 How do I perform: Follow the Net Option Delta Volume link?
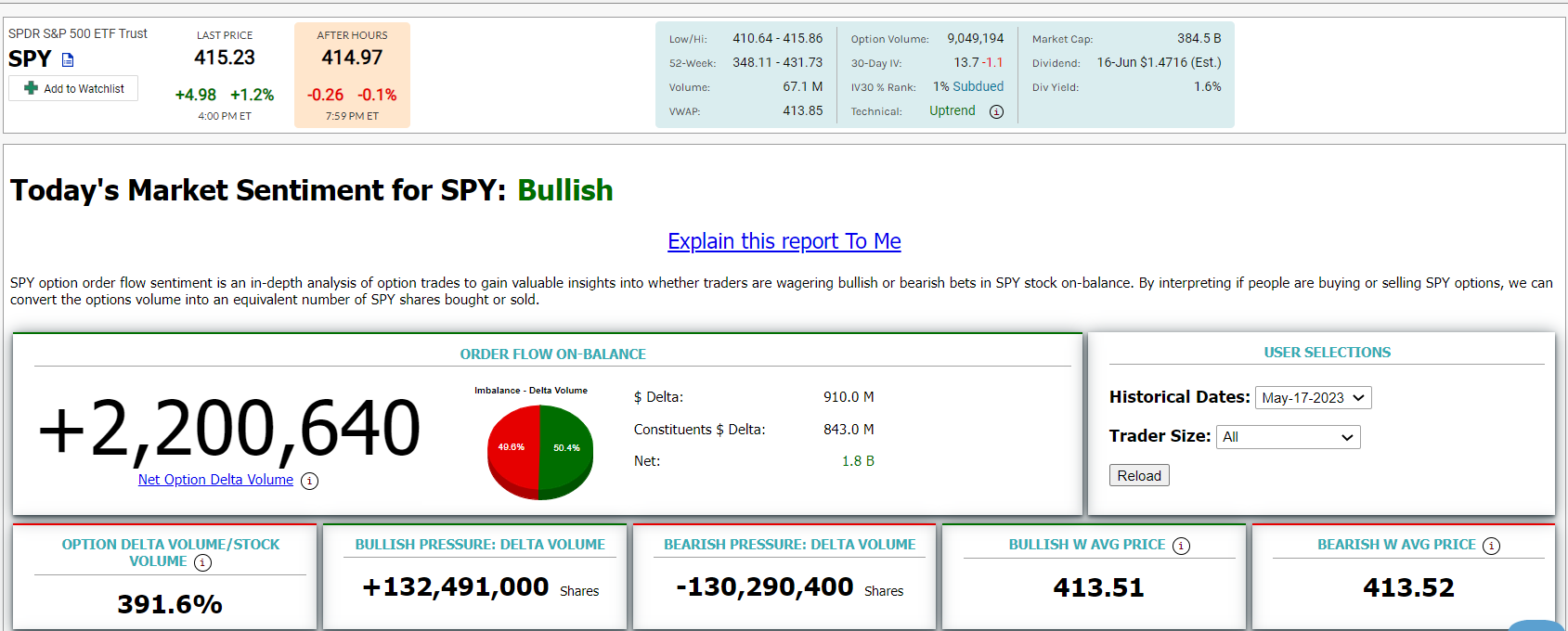tap(215, 480)
